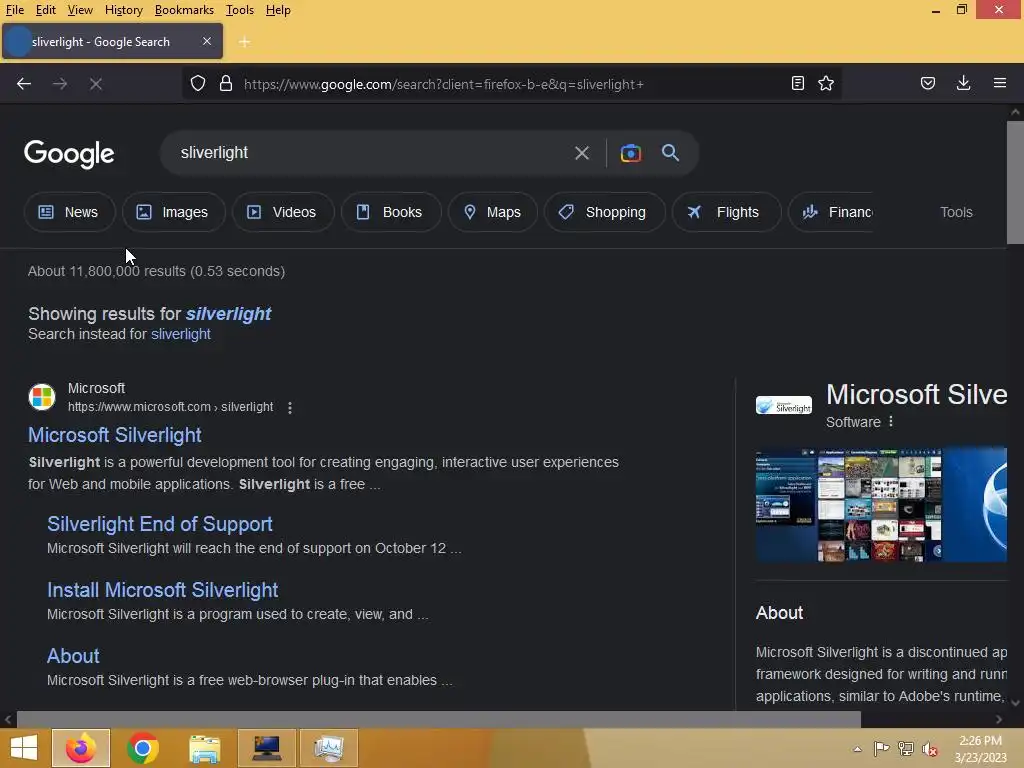
Task: Click the muted volume tray icon
Action: (929, 749)
